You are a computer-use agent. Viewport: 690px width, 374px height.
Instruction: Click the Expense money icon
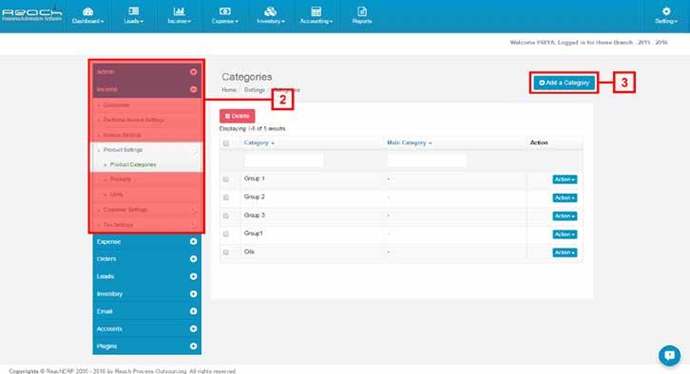(x=225, y=11)
